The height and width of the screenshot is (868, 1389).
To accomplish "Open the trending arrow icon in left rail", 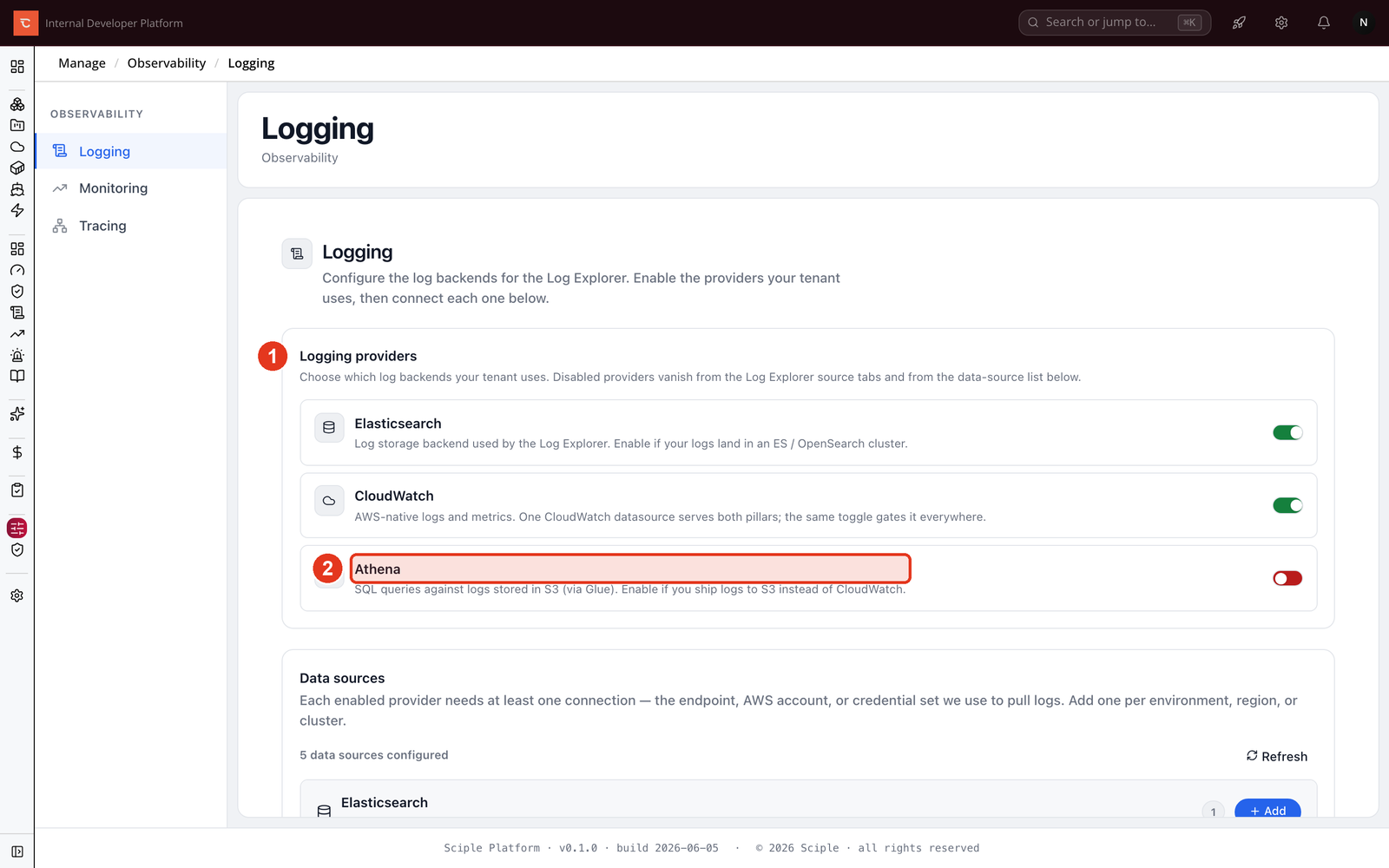I will 17,333.
